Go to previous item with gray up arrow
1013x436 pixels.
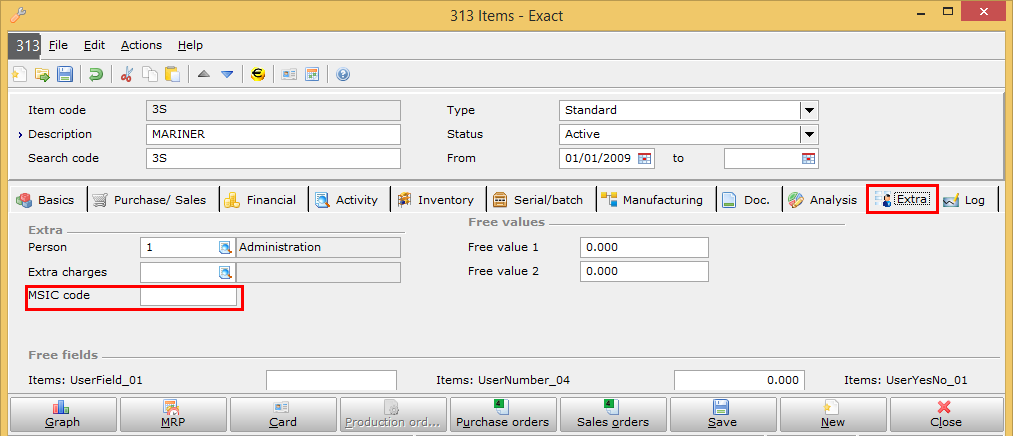point(203,74)
